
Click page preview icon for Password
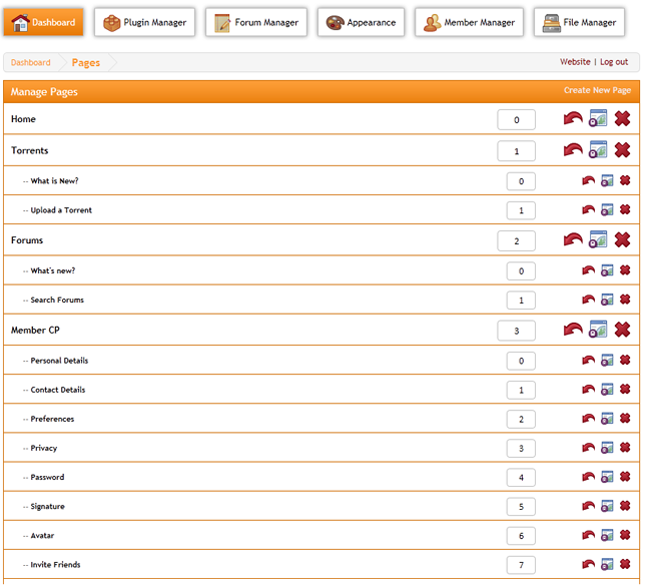(x=607, y=477)
